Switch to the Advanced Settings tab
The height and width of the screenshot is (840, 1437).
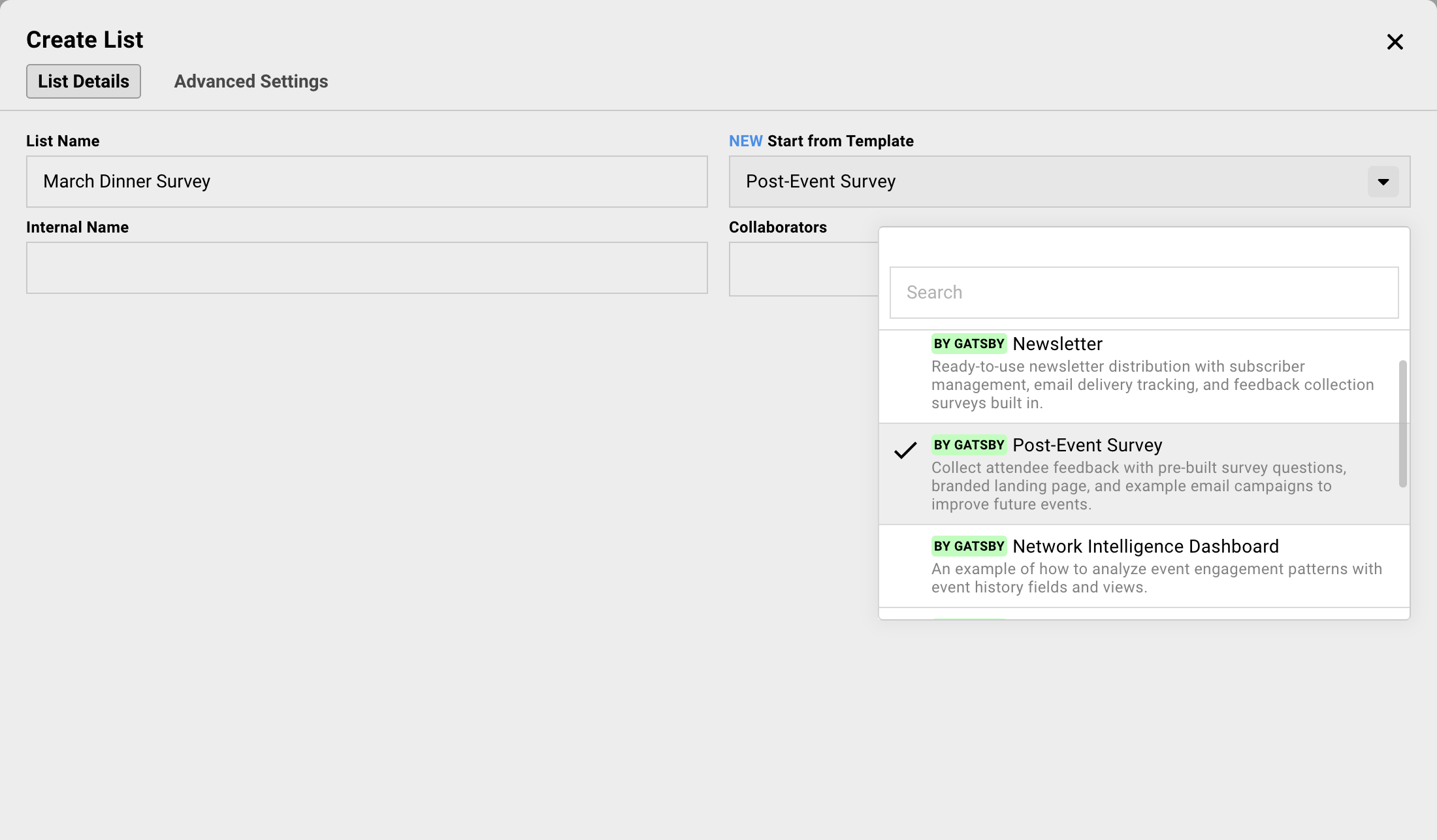[x=250, y=81]
